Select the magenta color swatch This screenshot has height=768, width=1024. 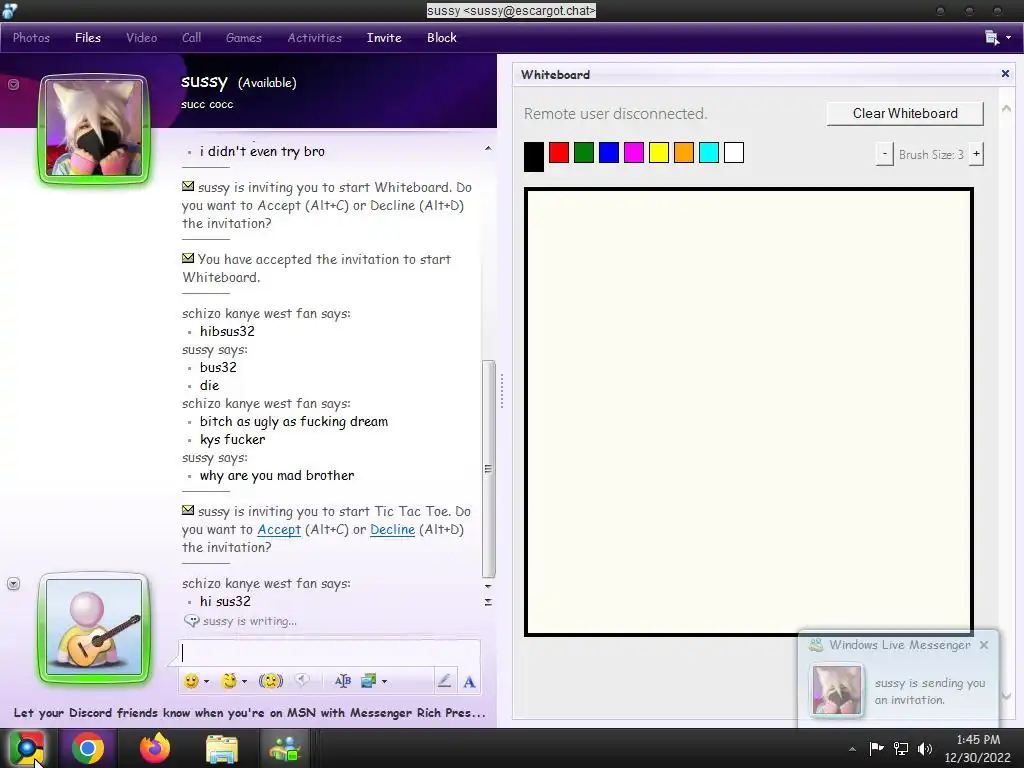(x=633, y=153)
